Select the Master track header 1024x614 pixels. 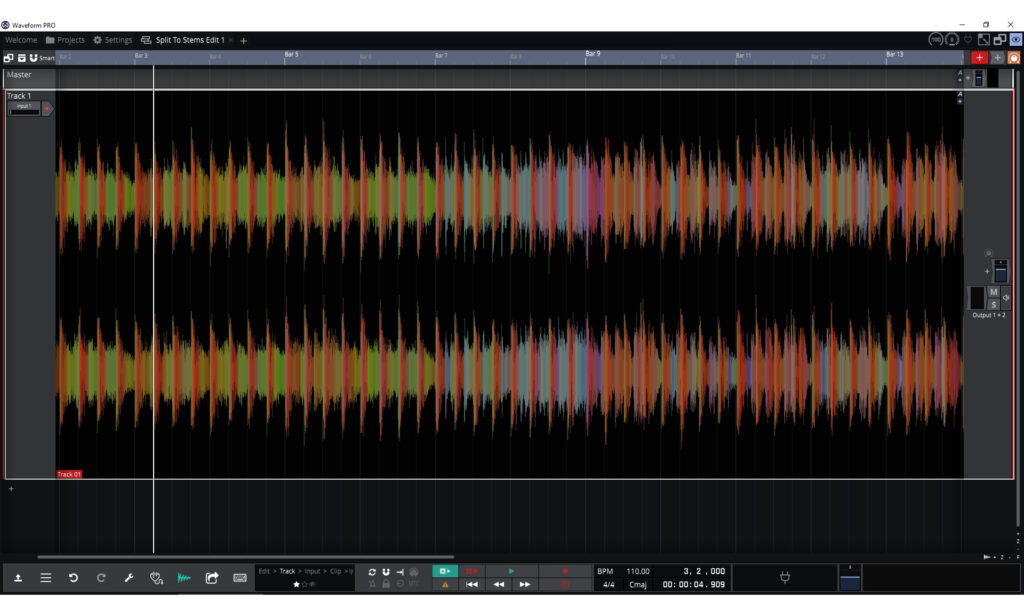tap(29, 78)
